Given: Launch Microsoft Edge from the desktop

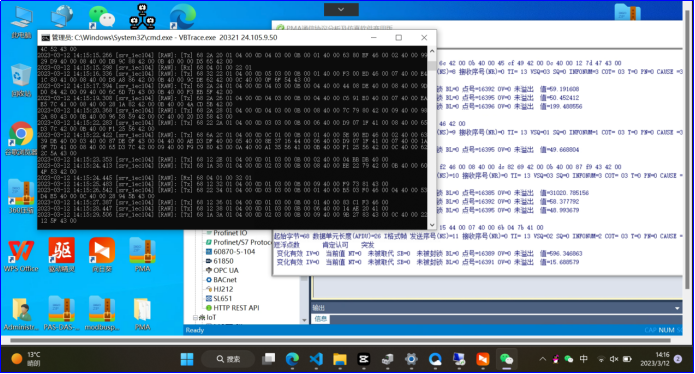Looking at the screenshot, I should point(182,17).
